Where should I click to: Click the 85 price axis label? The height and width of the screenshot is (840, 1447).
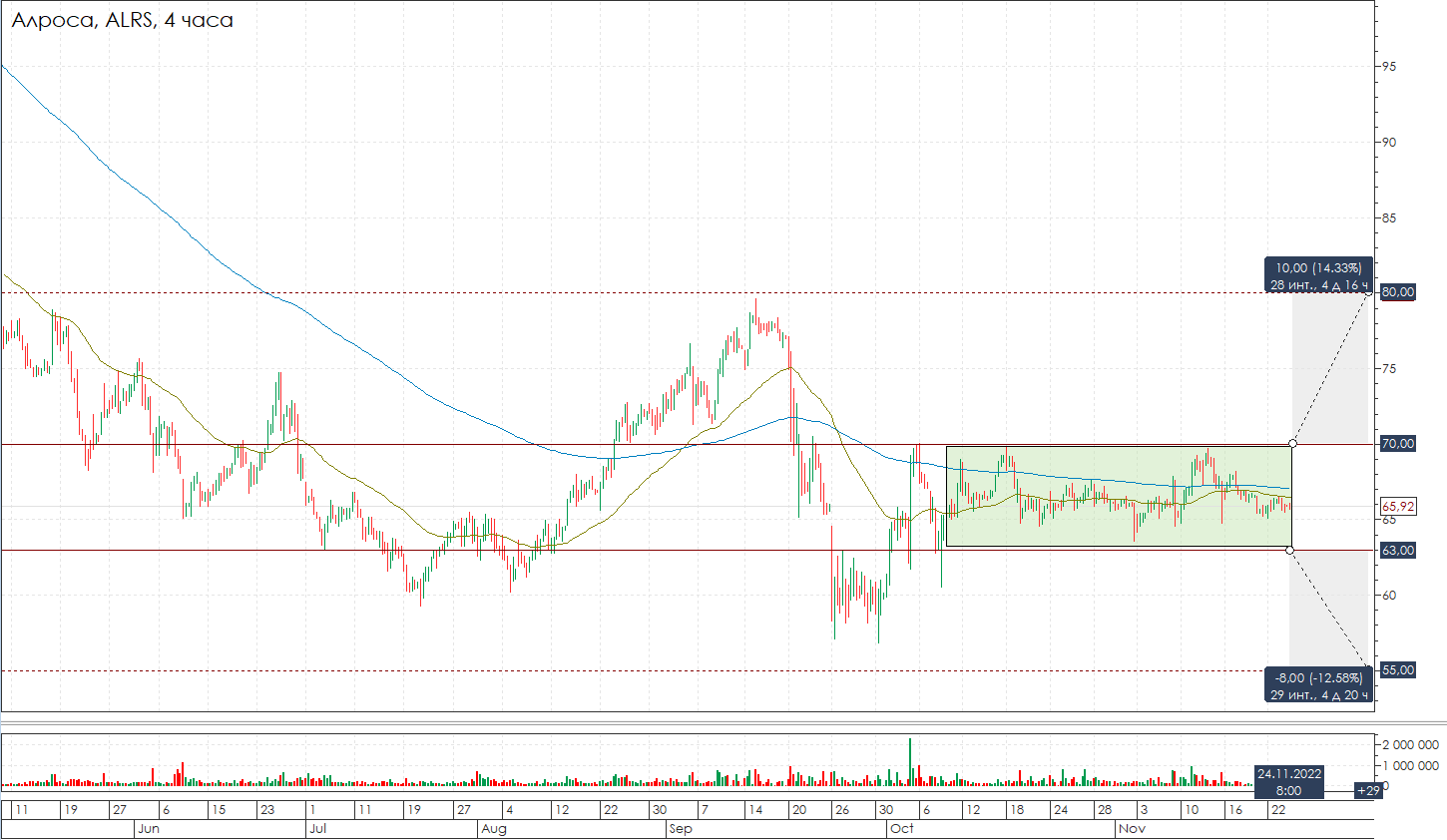pos(1389,218)
